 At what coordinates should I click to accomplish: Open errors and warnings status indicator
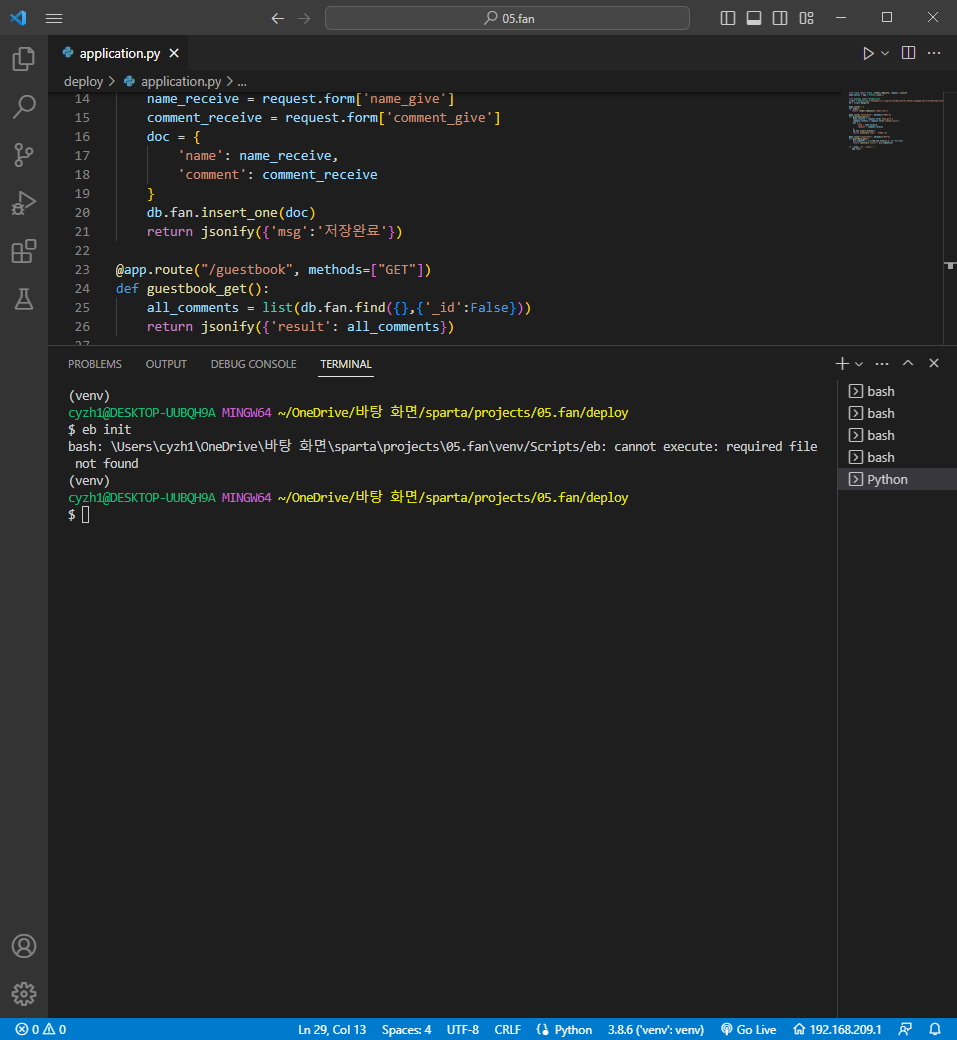40,1029
